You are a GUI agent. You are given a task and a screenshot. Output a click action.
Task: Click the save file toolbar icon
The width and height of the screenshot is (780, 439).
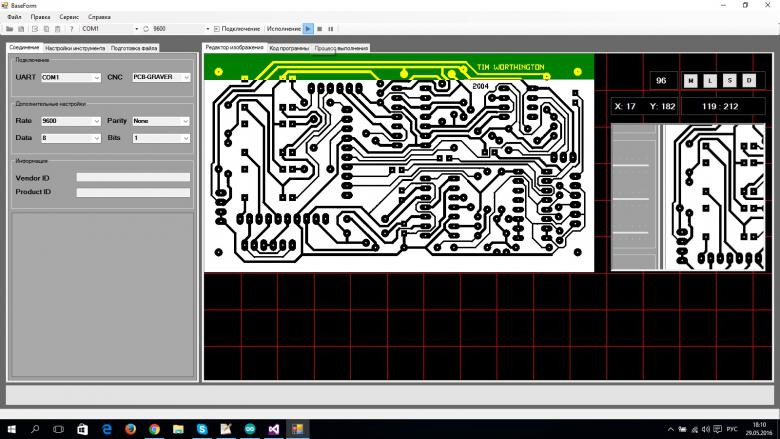pyautogui.click(x=21, y=29)
